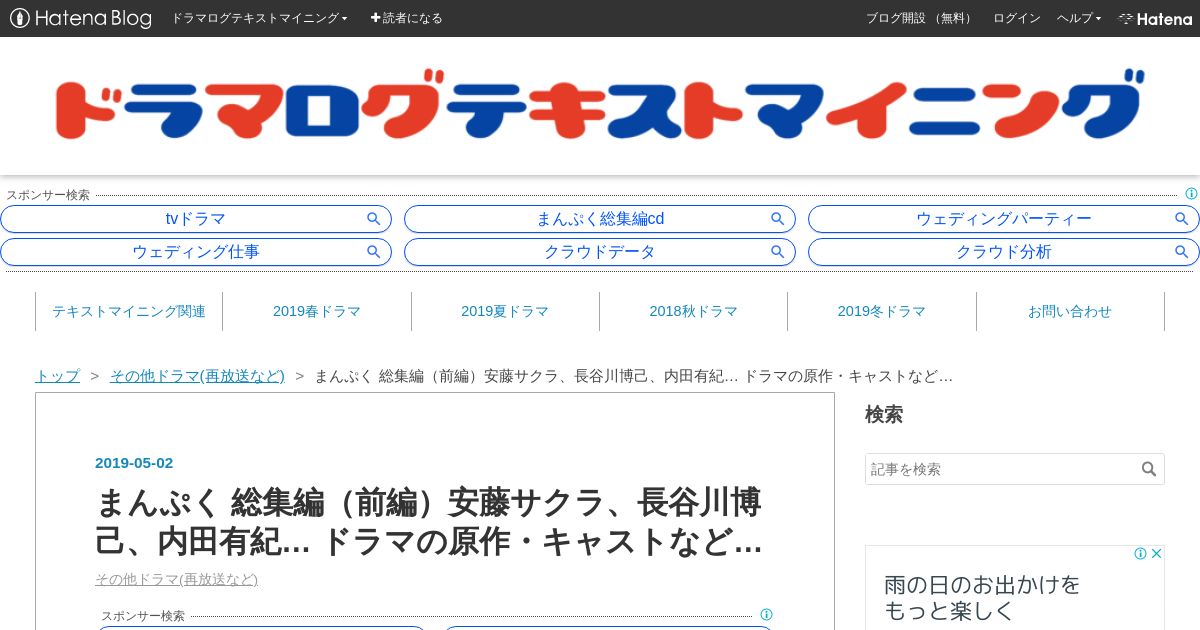
Task: Click info icon in article sponsor search
Action: pos(766,615)
